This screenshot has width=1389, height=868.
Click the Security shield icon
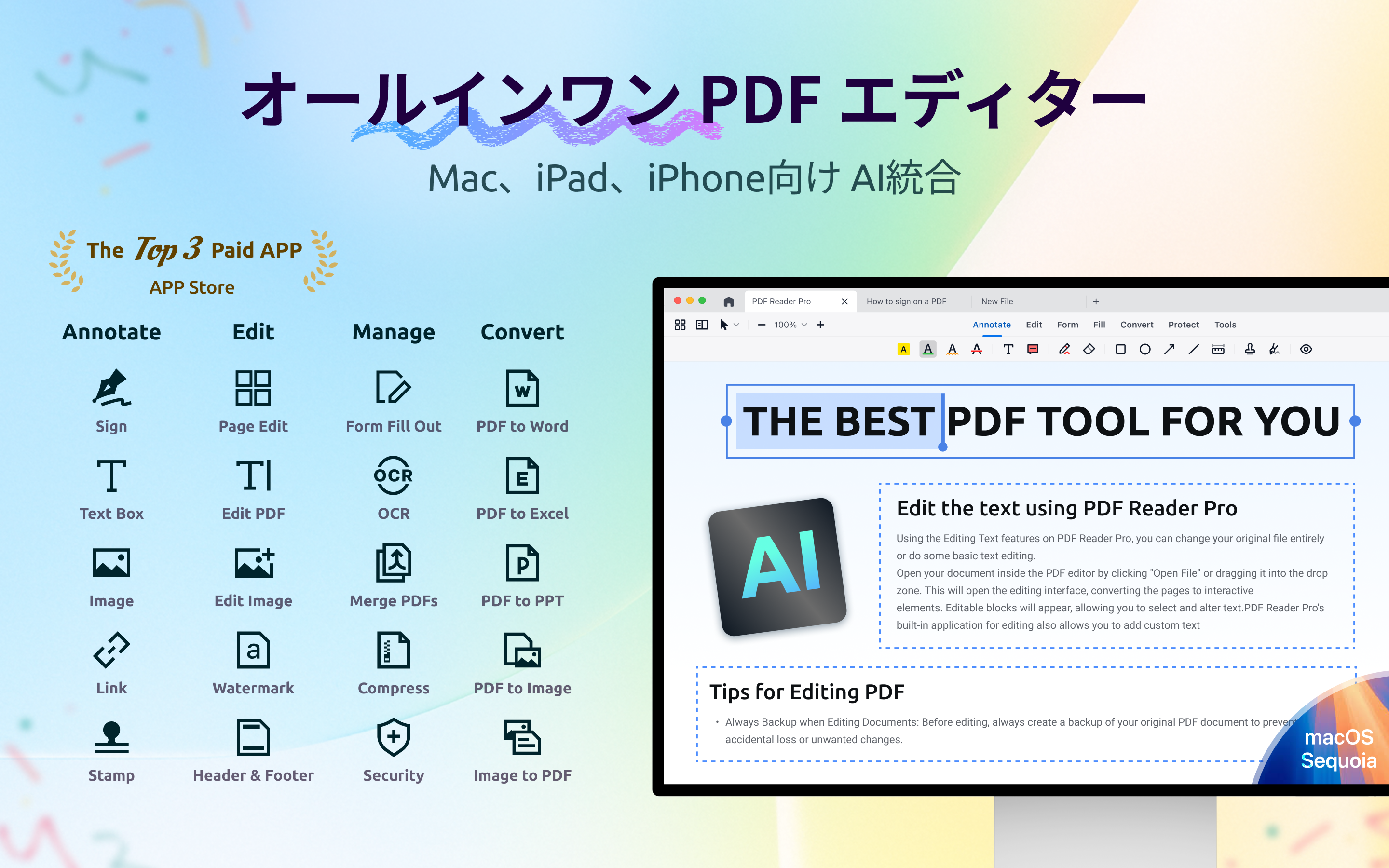pyautogui.click(x=393, y=737)
